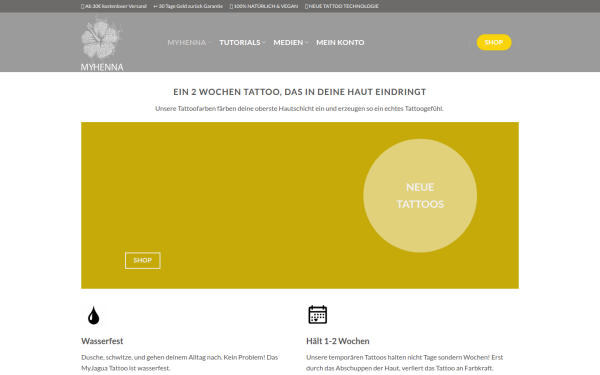The image size is (600, 375).
Task: Go to MEIN KONTO page
Action: [340, 42]
